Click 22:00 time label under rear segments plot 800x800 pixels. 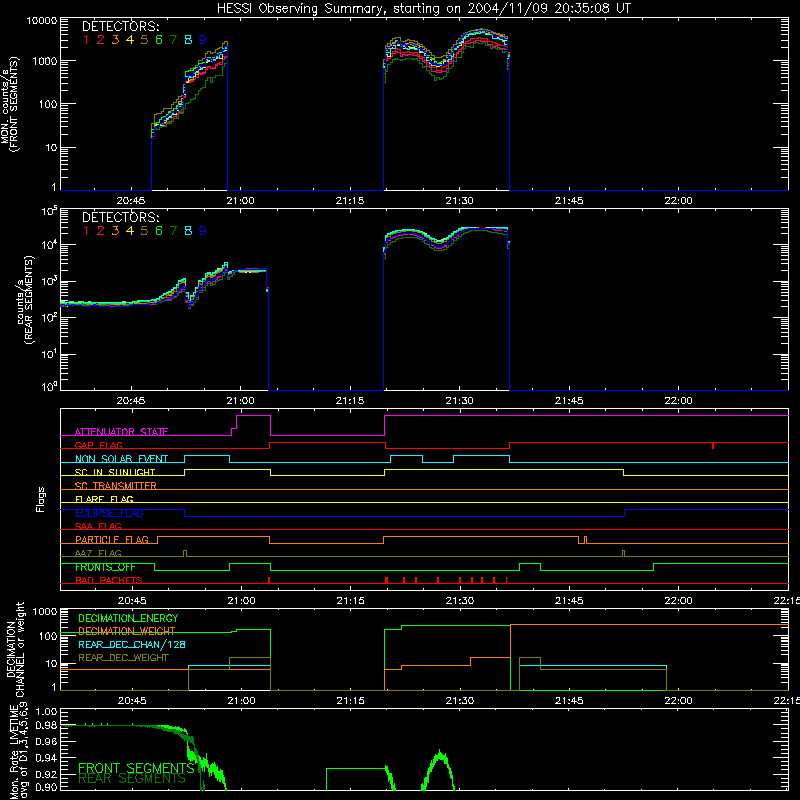679,401
